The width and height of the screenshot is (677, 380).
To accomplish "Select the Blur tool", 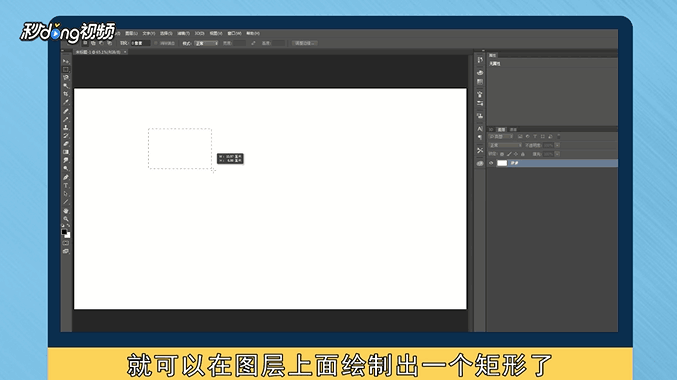I will (x=66, y=161).
